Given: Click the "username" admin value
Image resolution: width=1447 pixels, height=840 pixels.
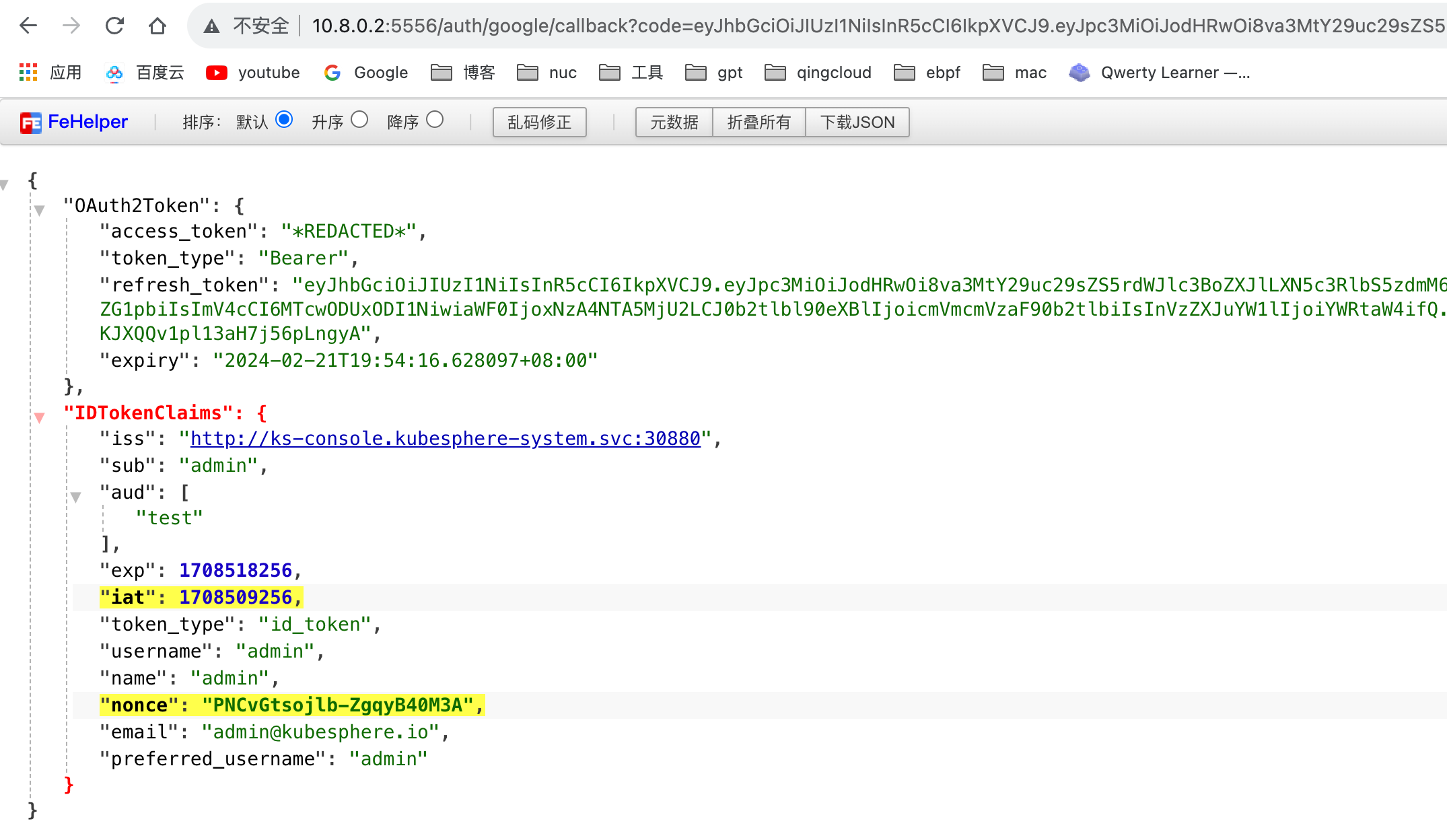Looking at the screenshot, I should tap(275, 652).
